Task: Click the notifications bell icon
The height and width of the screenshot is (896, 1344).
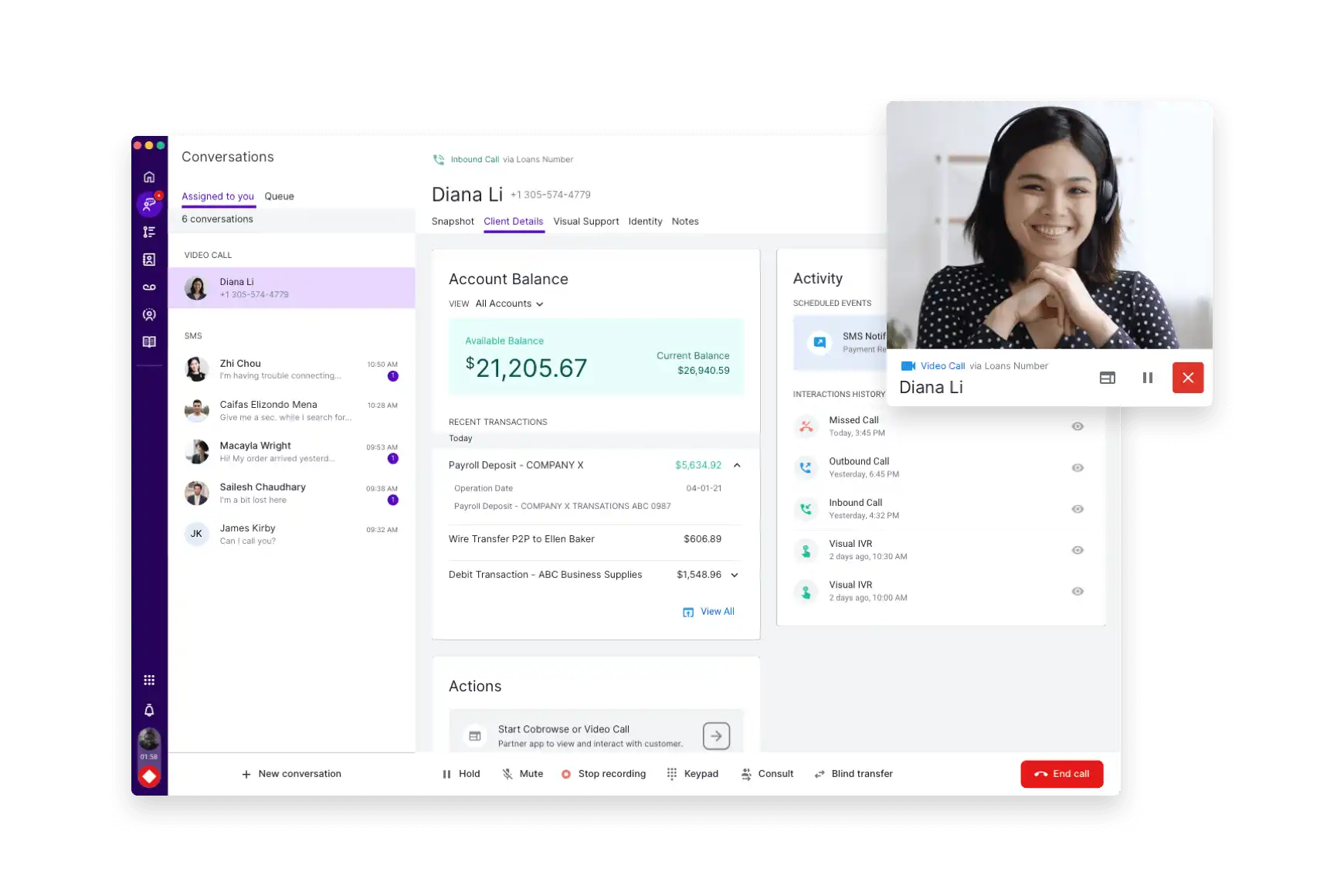Action: click(149, 711)
